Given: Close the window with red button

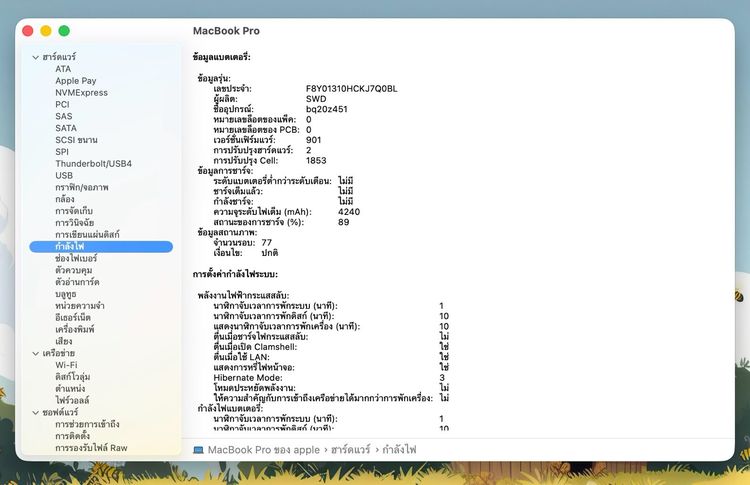Looking at the screenshot, I should click(28, 31).
